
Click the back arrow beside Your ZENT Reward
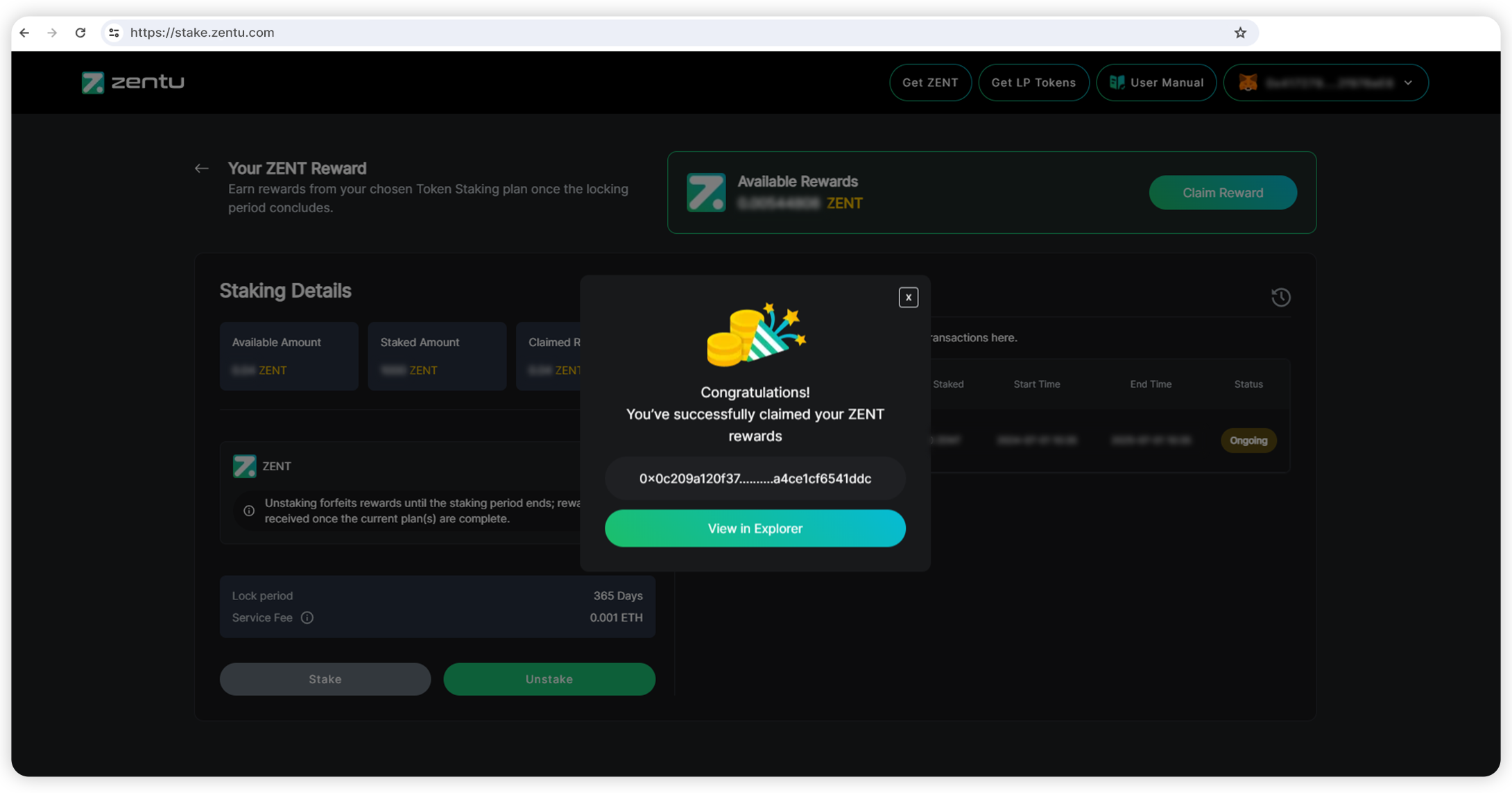coord(201,169)
